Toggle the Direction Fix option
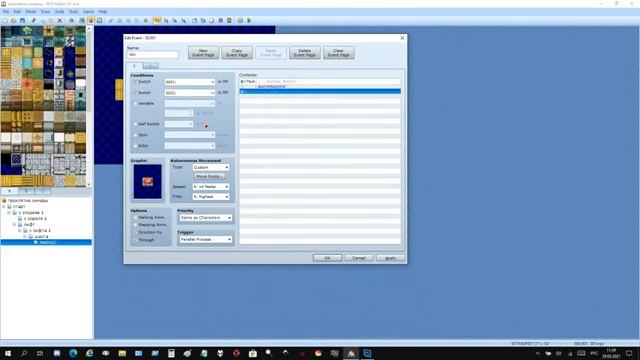 point(136,232)
